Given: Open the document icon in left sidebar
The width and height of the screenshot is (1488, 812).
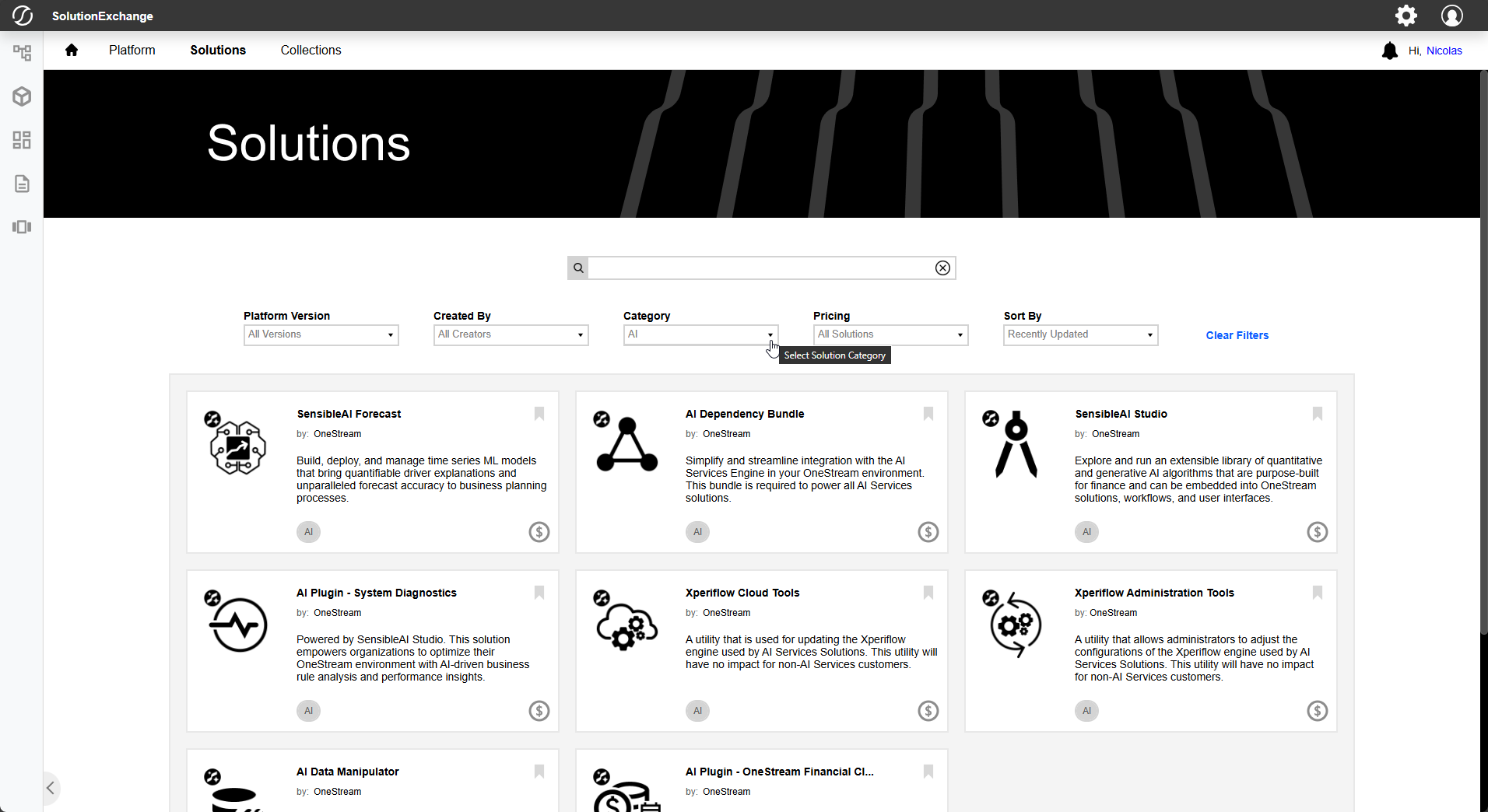Looking at the screenshot, I should tap(22, 184).
